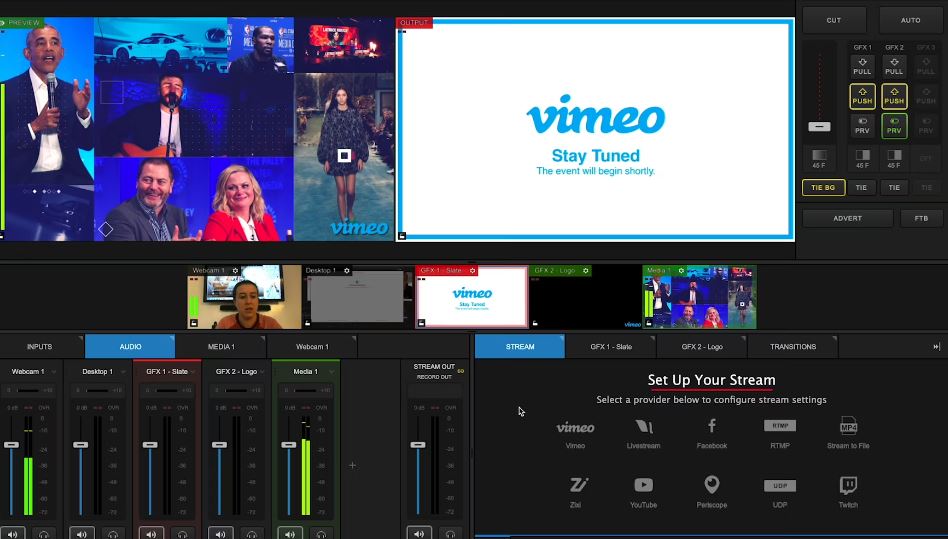Screen dimensions: 948x539
Task: Expand the Desktop 1 channel dropdown
Action: [121, 372]
